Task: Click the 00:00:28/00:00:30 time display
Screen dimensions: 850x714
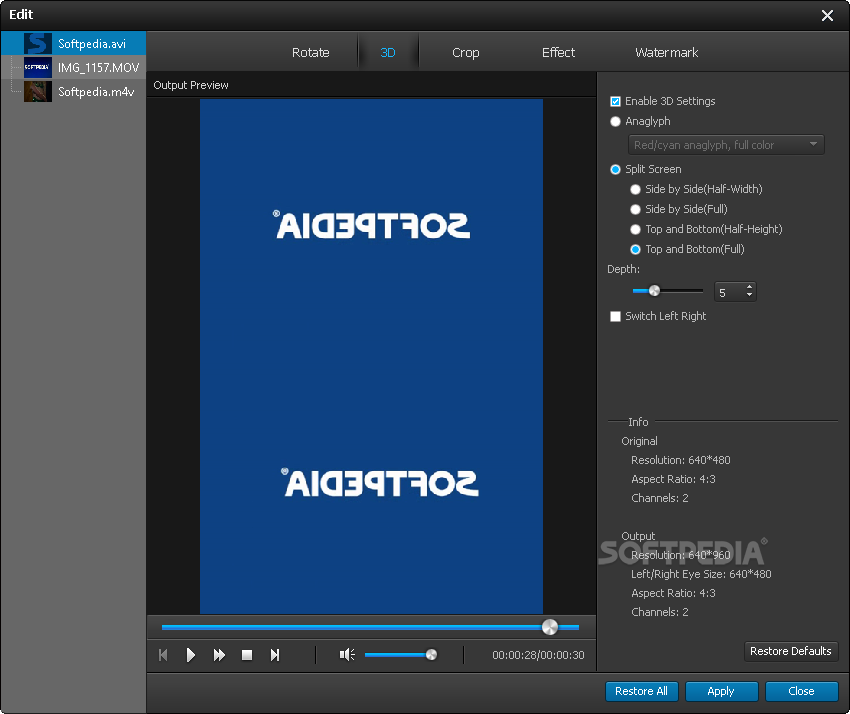Action: pos(538,655)
